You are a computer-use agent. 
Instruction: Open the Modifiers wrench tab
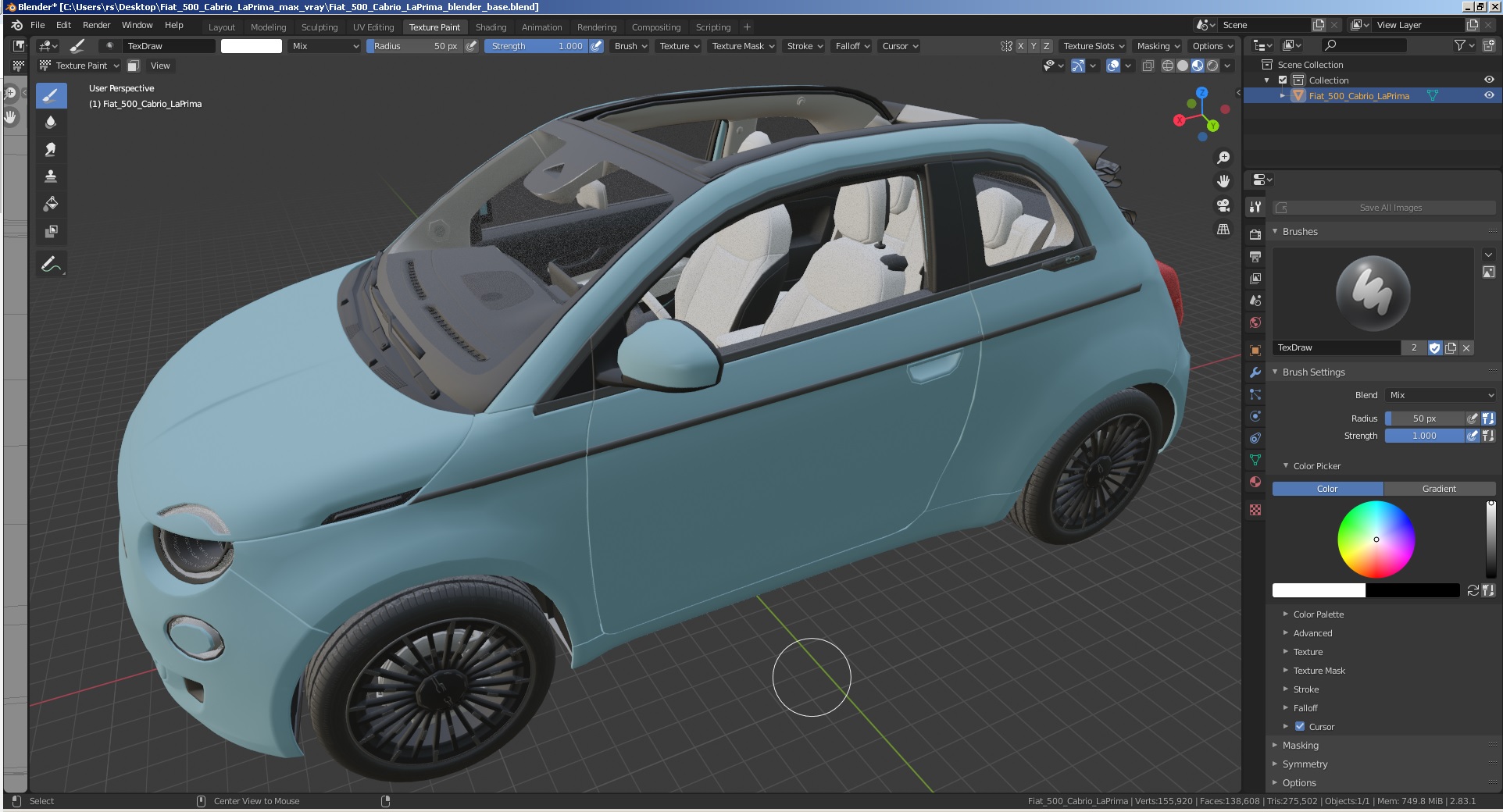pyautogui.click(x=1255, y=372)
